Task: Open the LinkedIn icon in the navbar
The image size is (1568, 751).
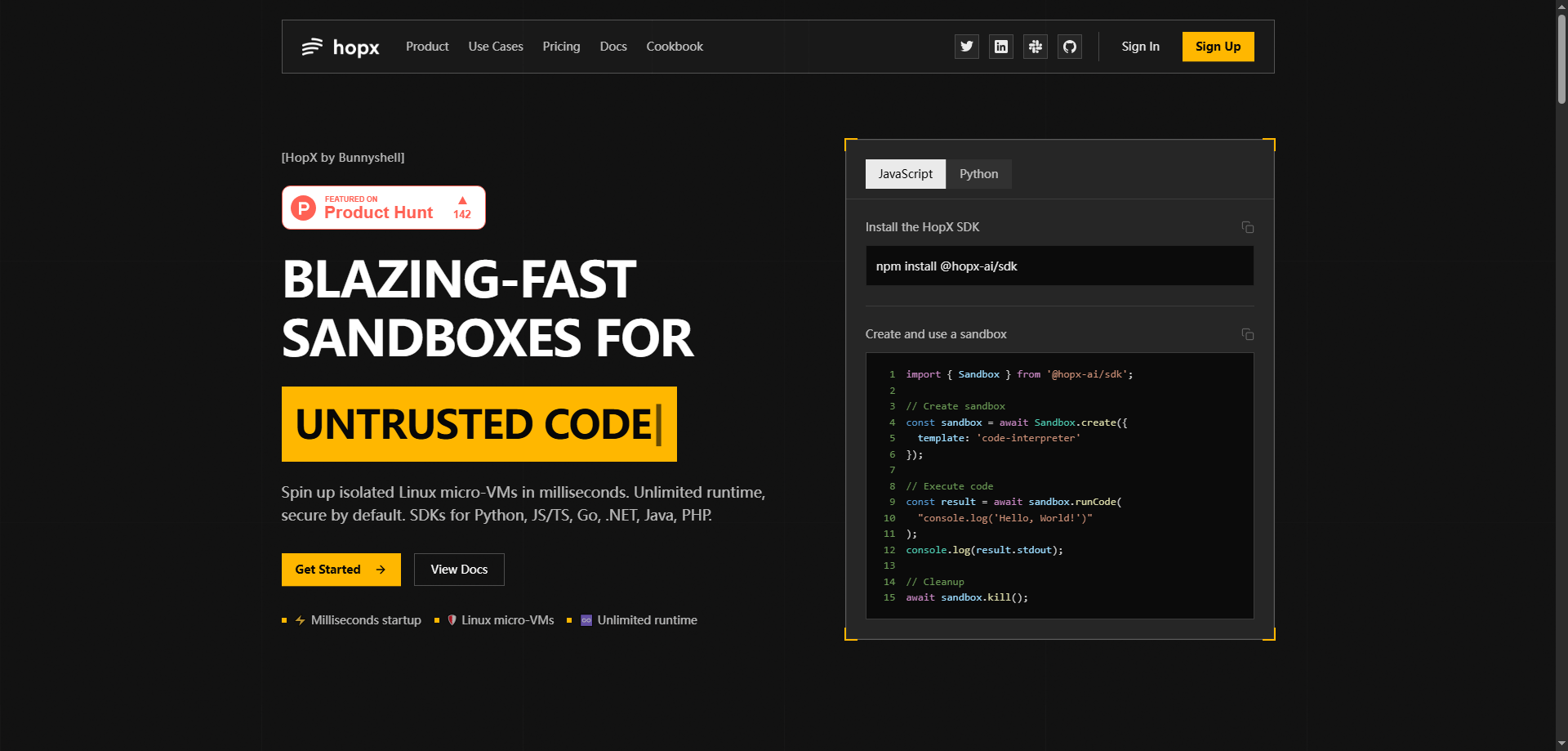Action: (1000, 47)
